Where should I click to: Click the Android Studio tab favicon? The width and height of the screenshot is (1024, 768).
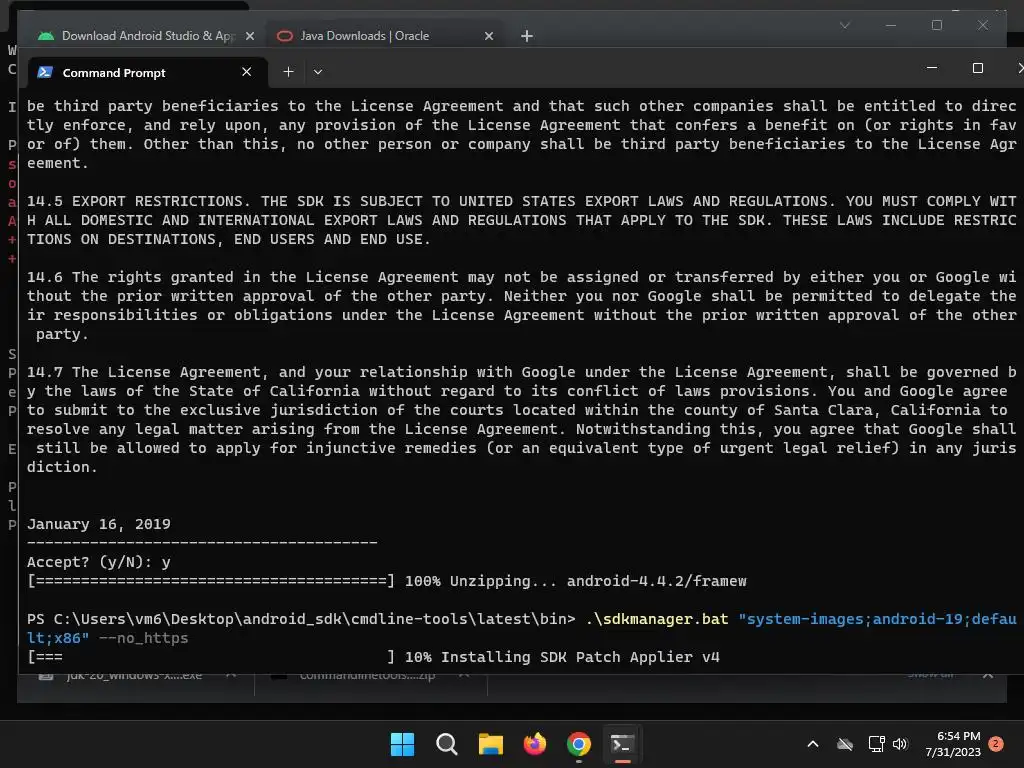pos(46,36)
